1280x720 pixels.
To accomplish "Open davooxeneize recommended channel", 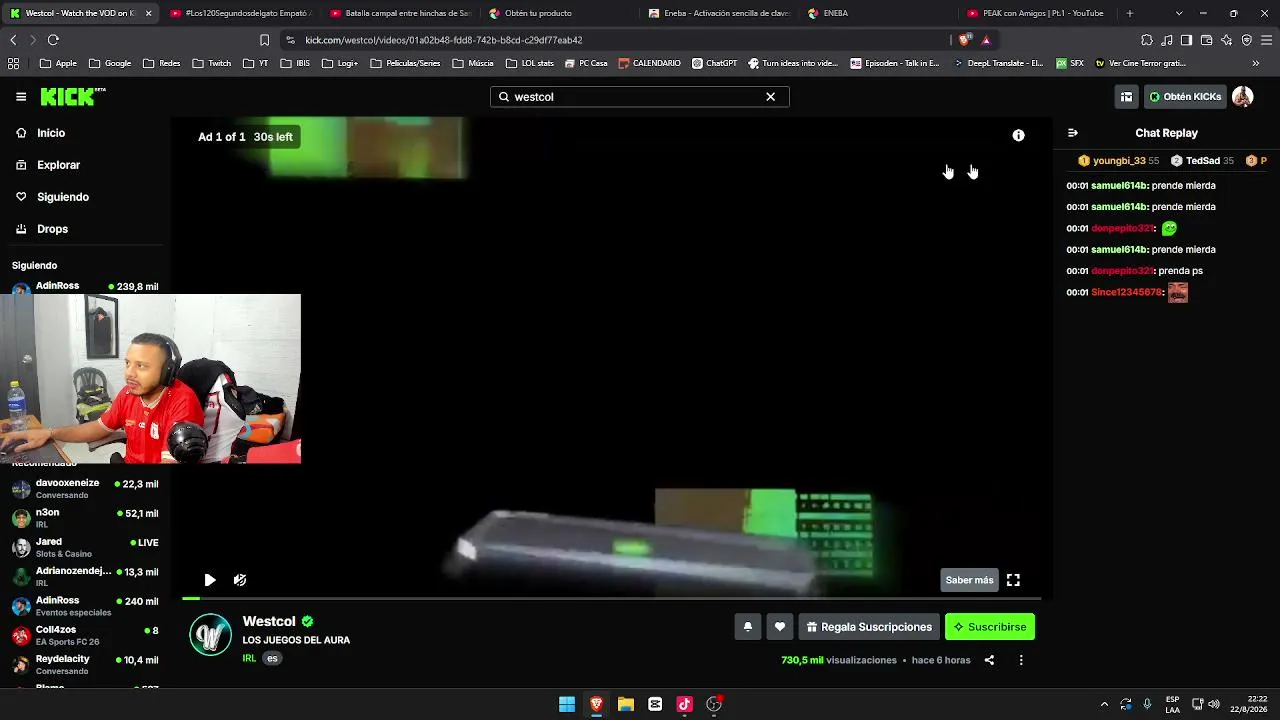I will [84, 489].
